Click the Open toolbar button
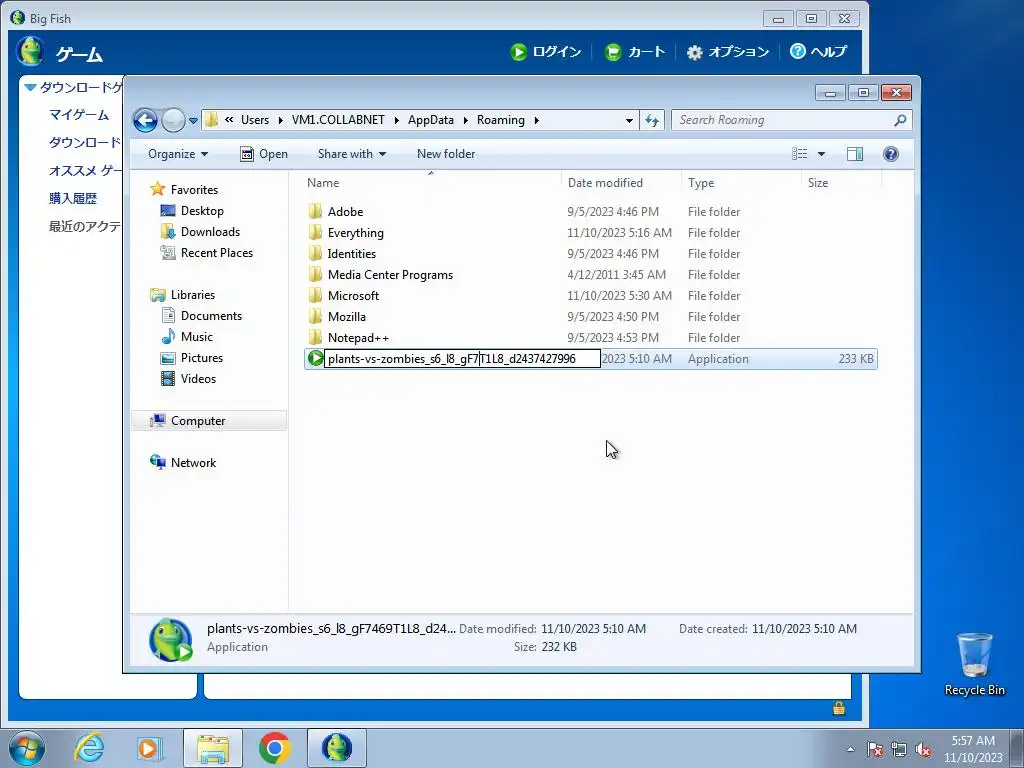 264,154
